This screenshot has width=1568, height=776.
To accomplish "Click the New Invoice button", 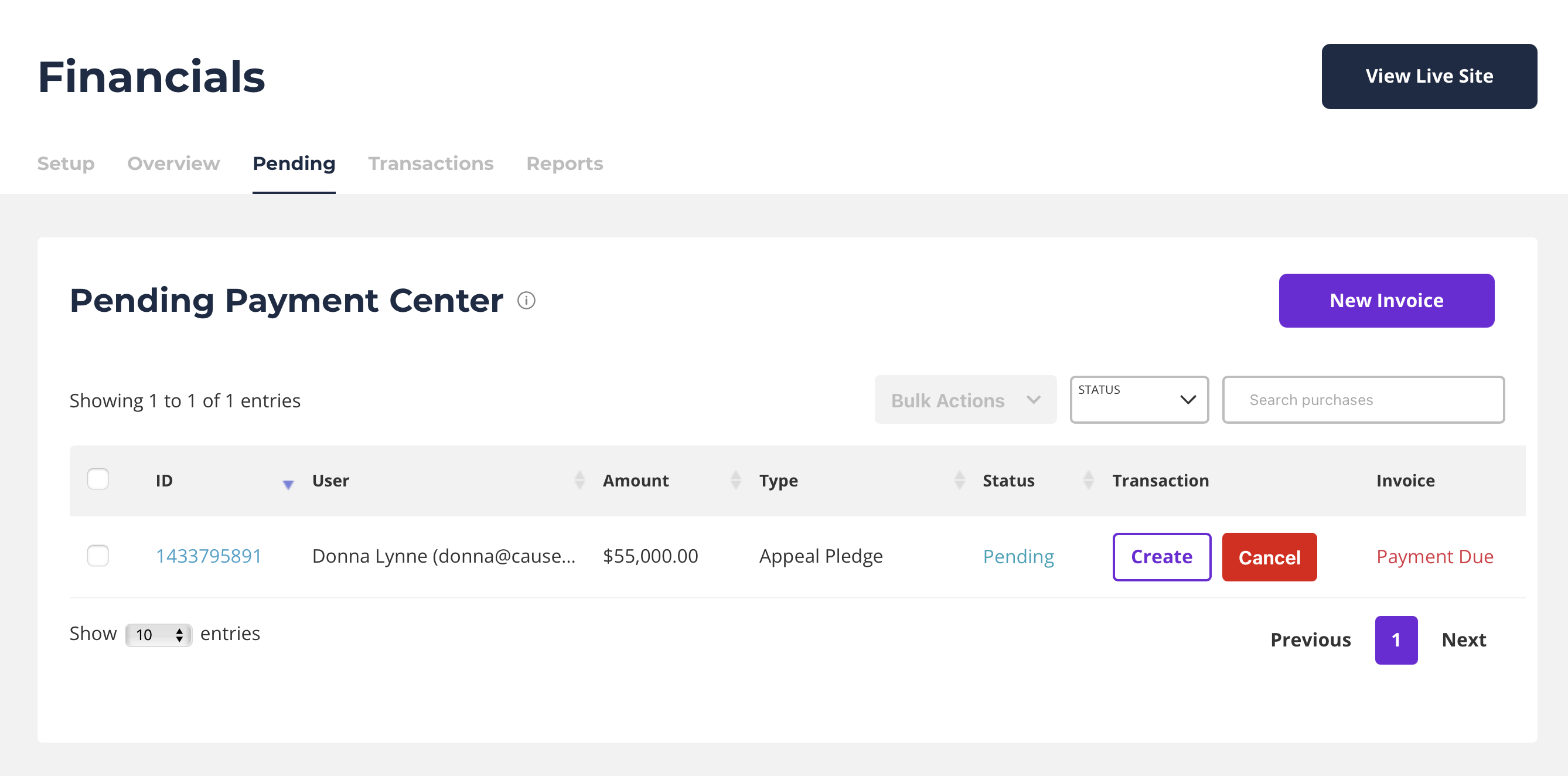I will pyautogui.click(x=1386, y=301).
